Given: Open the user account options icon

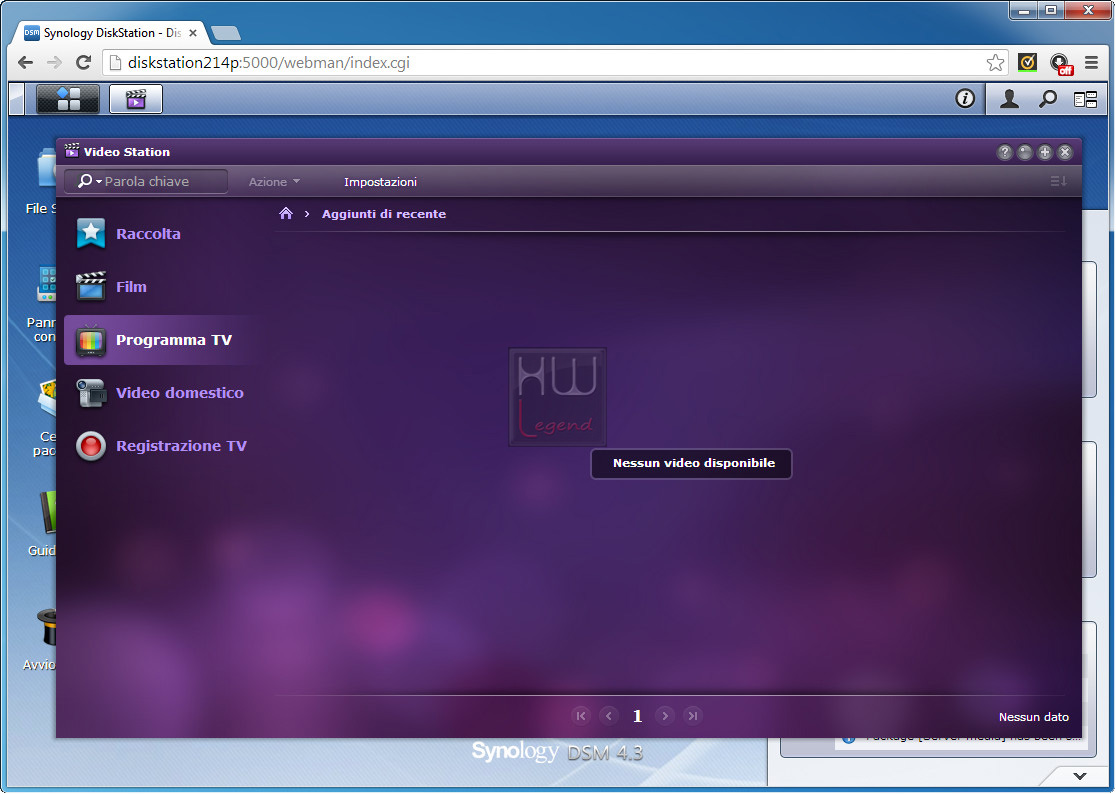Looking at the screenshot, I should click(x=1009, y=99).
